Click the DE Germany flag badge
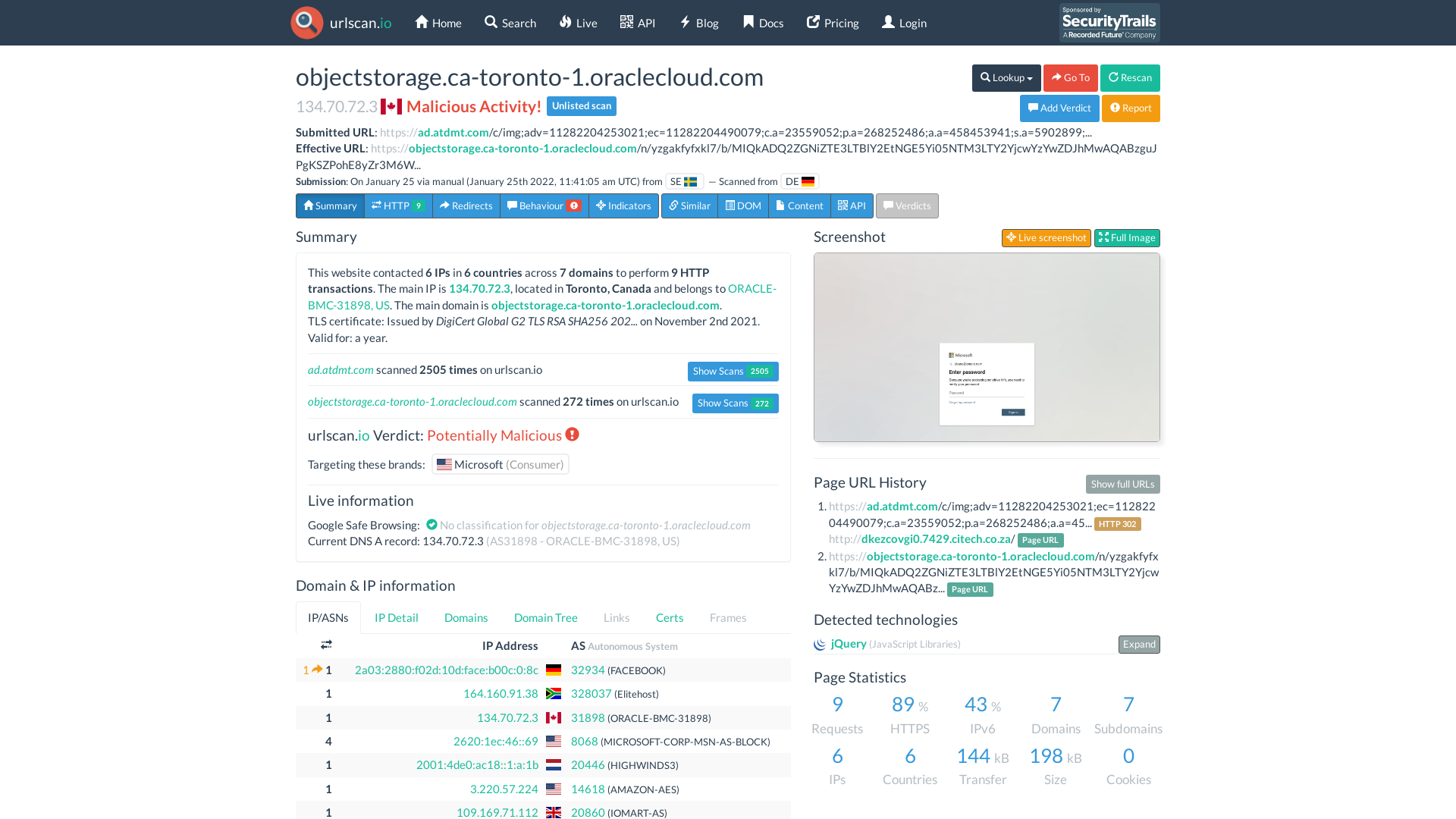 click(x=799, y=182)
